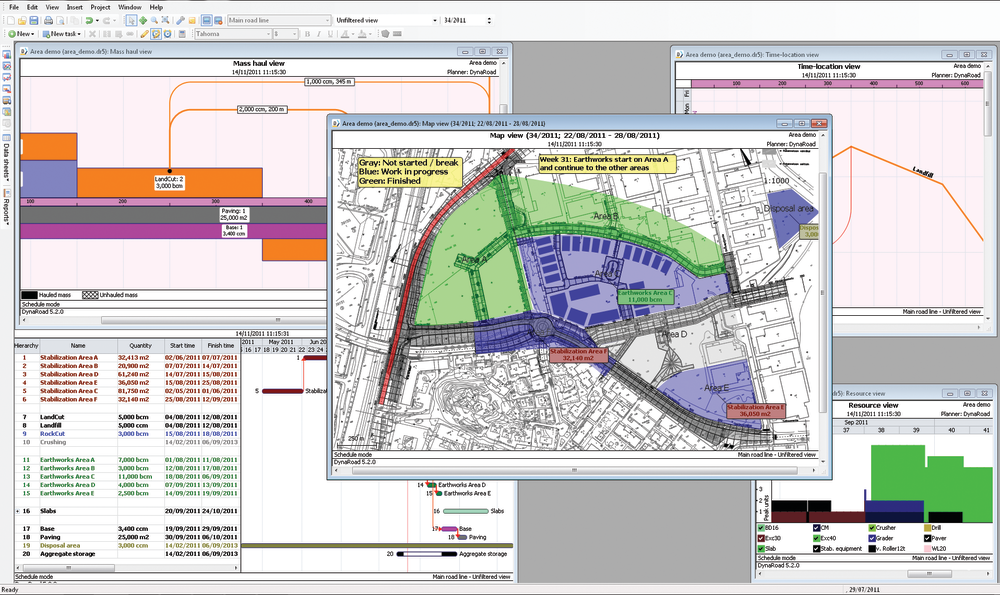This screenshot has height=595, width=1000.
Task: Choose the magnifier zoom tool
Action: (x=154, y=20)
